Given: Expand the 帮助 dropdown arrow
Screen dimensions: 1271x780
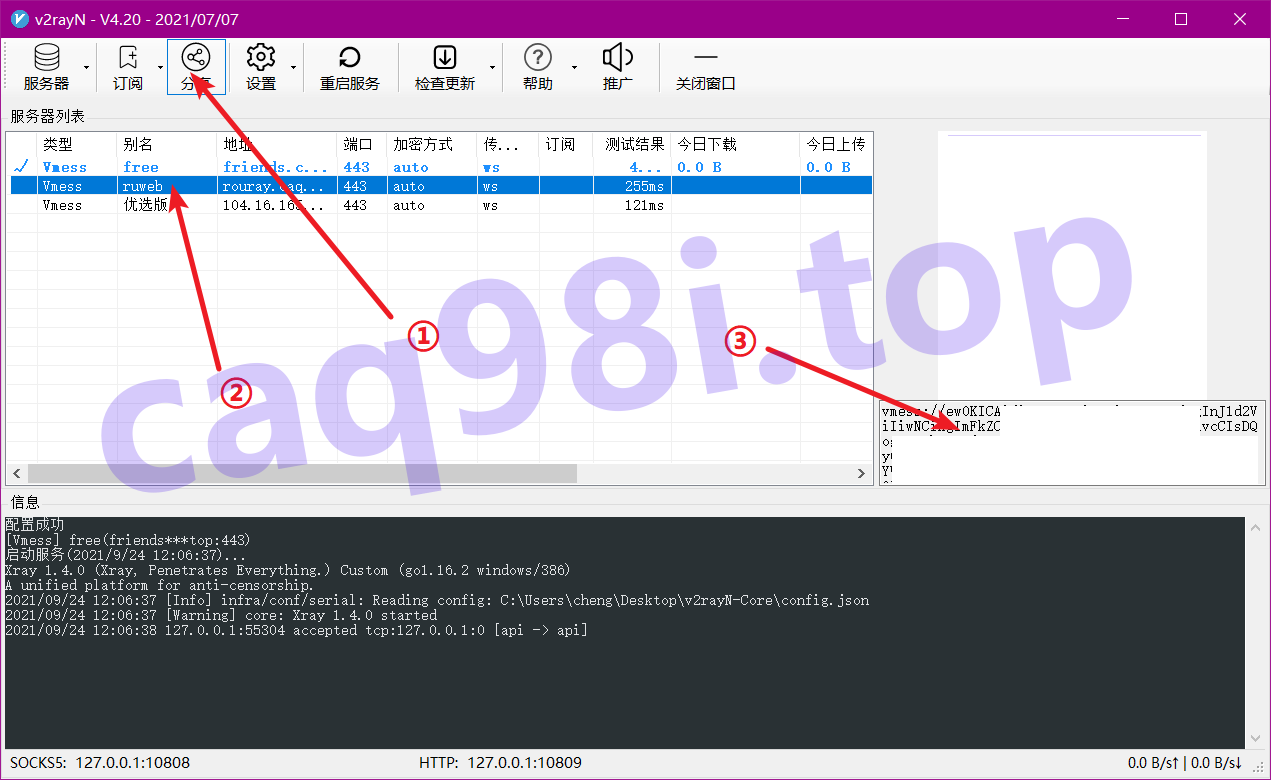Looking at the screenshot, I should (x=573, y=68).
